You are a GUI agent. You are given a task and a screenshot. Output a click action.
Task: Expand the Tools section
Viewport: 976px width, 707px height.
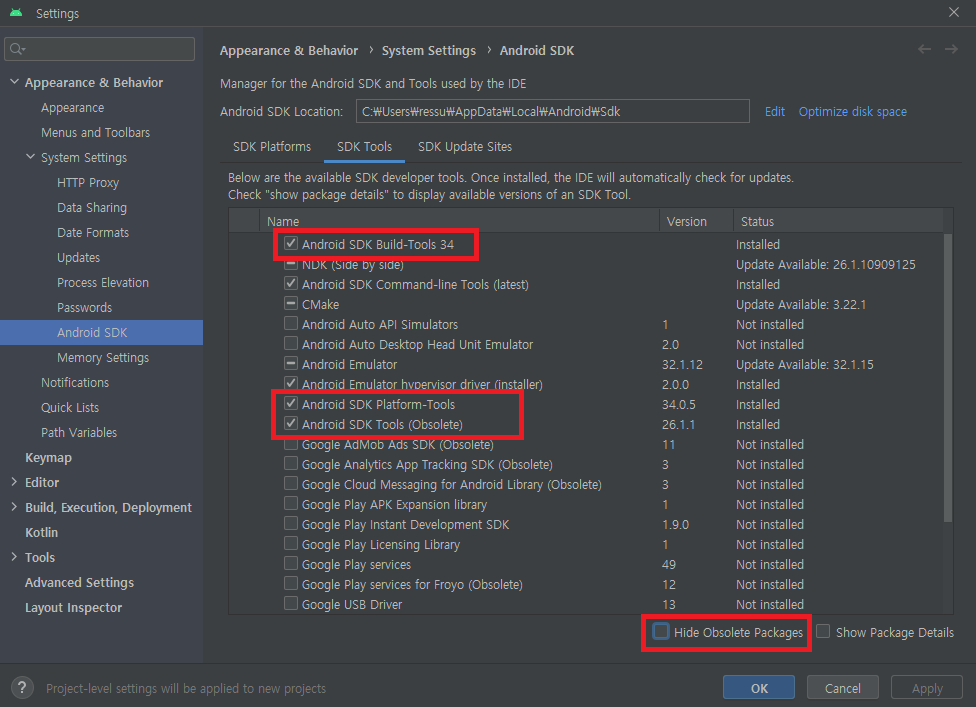click(14, 556)
